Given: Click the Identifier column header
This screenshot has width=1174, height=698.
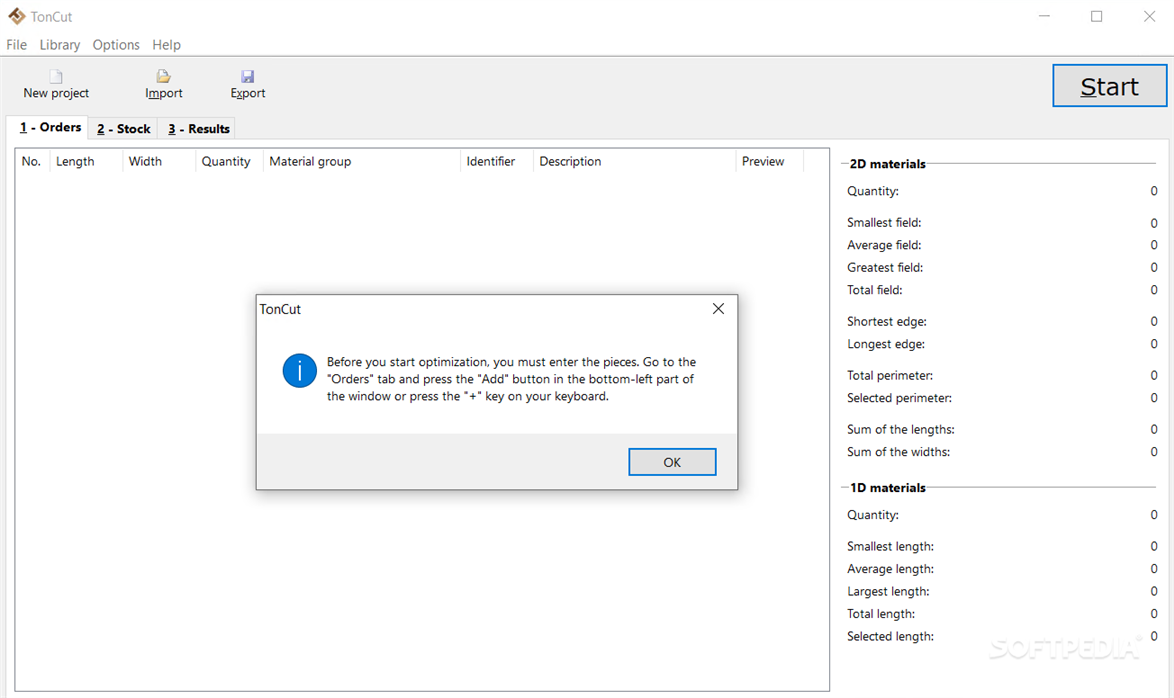Looking at the screenshot, I should pyautogui.click(x=496, y=161).
